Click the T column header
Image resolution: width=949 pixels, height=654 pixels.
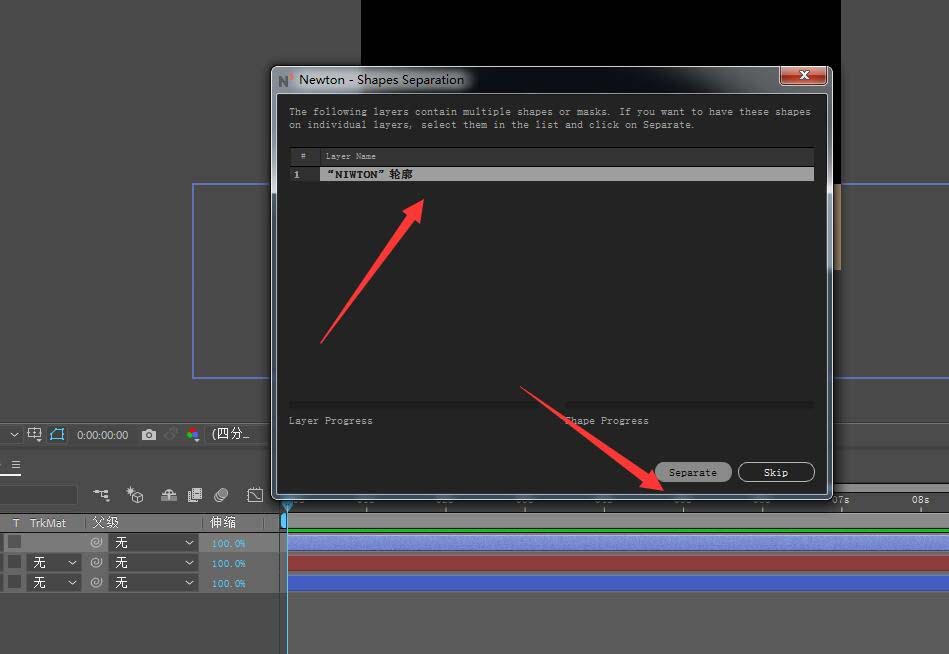tap(16, 523)
